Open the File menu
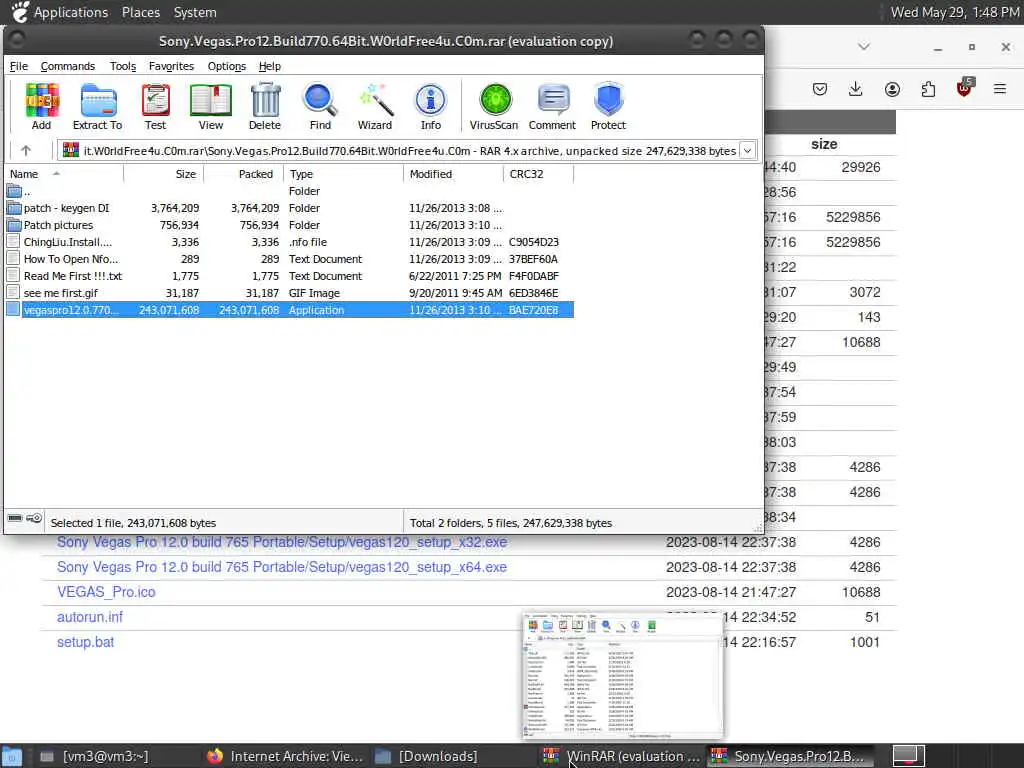1024x768 pixels. pos(18,66)
